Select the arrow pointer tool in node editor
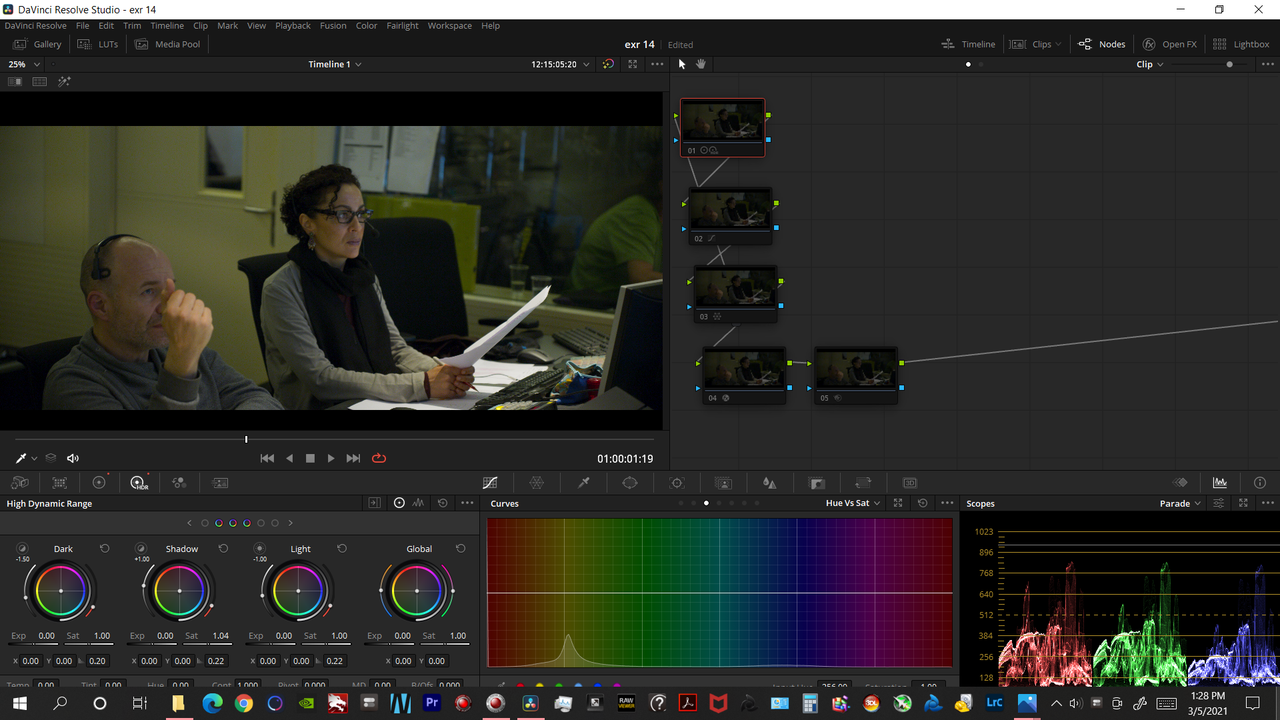Viewport: 1280px width, 720px height. pos(682,64)
